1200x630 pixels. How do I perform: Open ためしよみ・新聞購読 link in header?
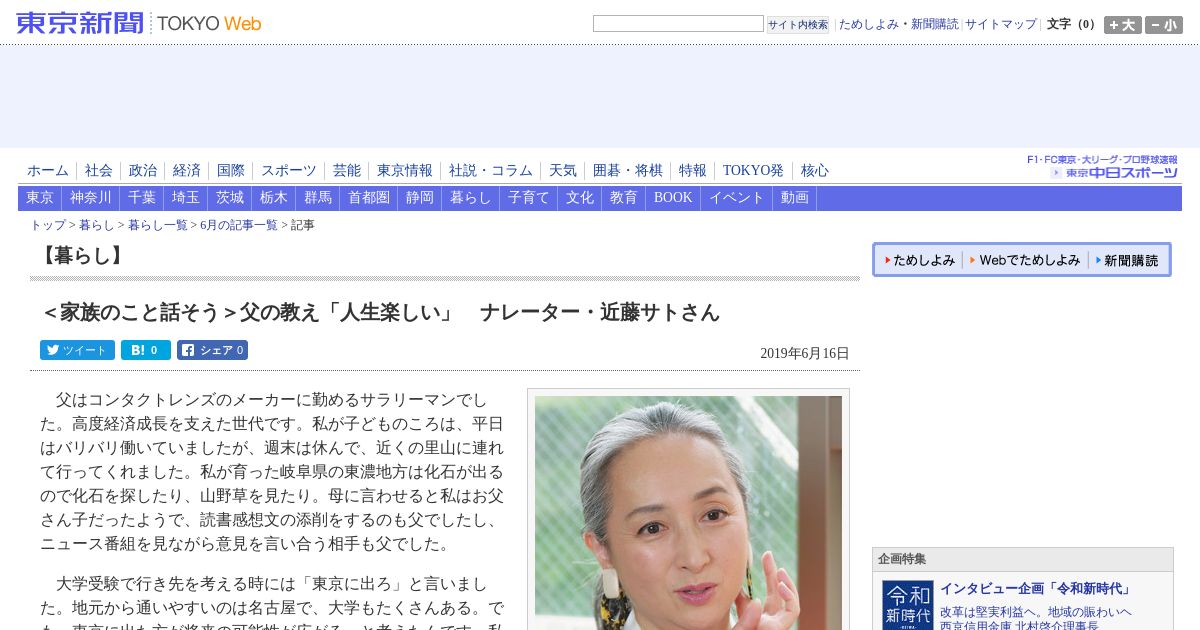pos(898,24)
